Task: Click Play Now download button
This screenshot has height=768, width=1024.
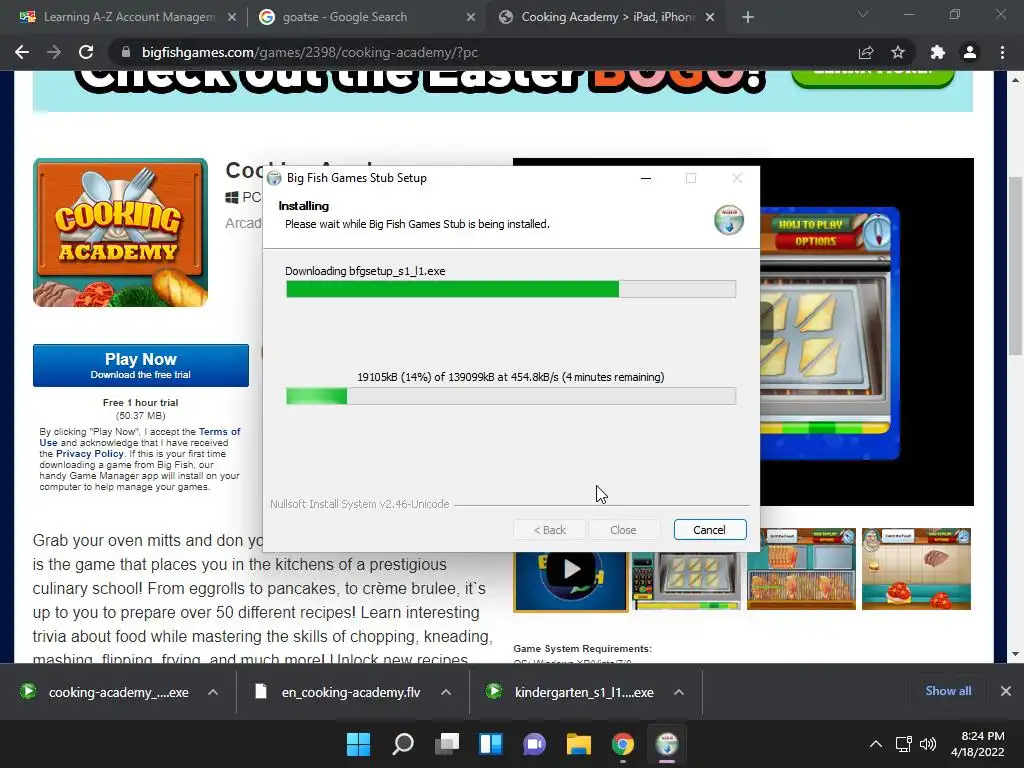Action: [140, 365]
